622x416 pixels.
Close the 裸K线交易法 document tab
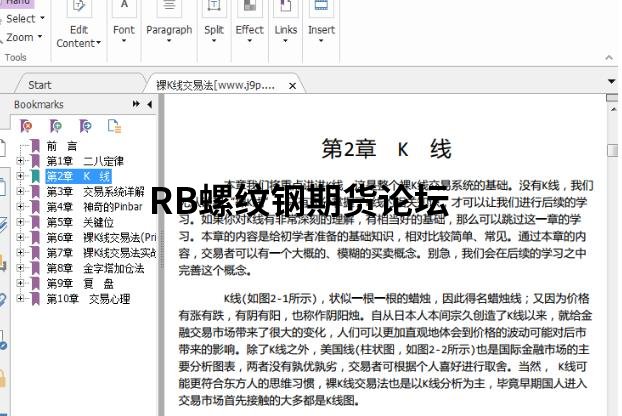coord(292,86)
